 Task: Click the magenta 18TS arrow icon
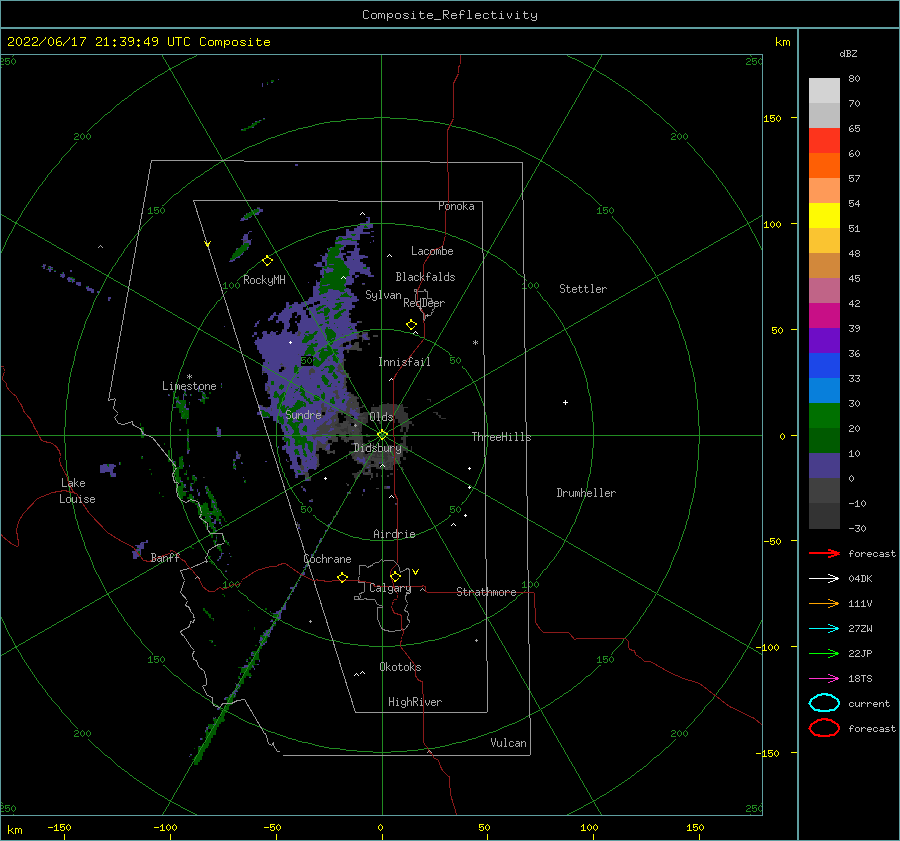pos(824,679)
